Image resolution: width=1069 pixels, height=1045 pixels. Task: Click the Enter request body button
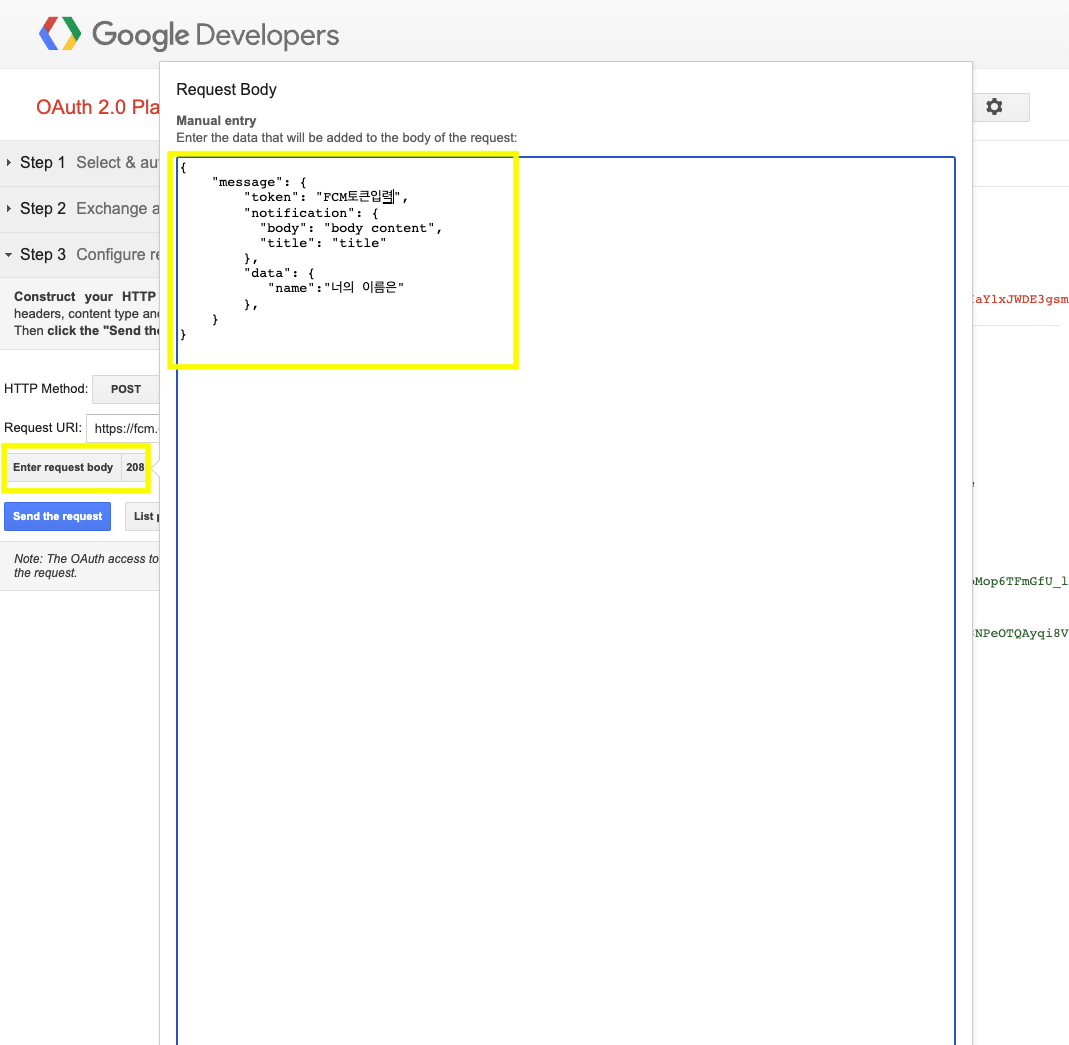click(63, 468)
